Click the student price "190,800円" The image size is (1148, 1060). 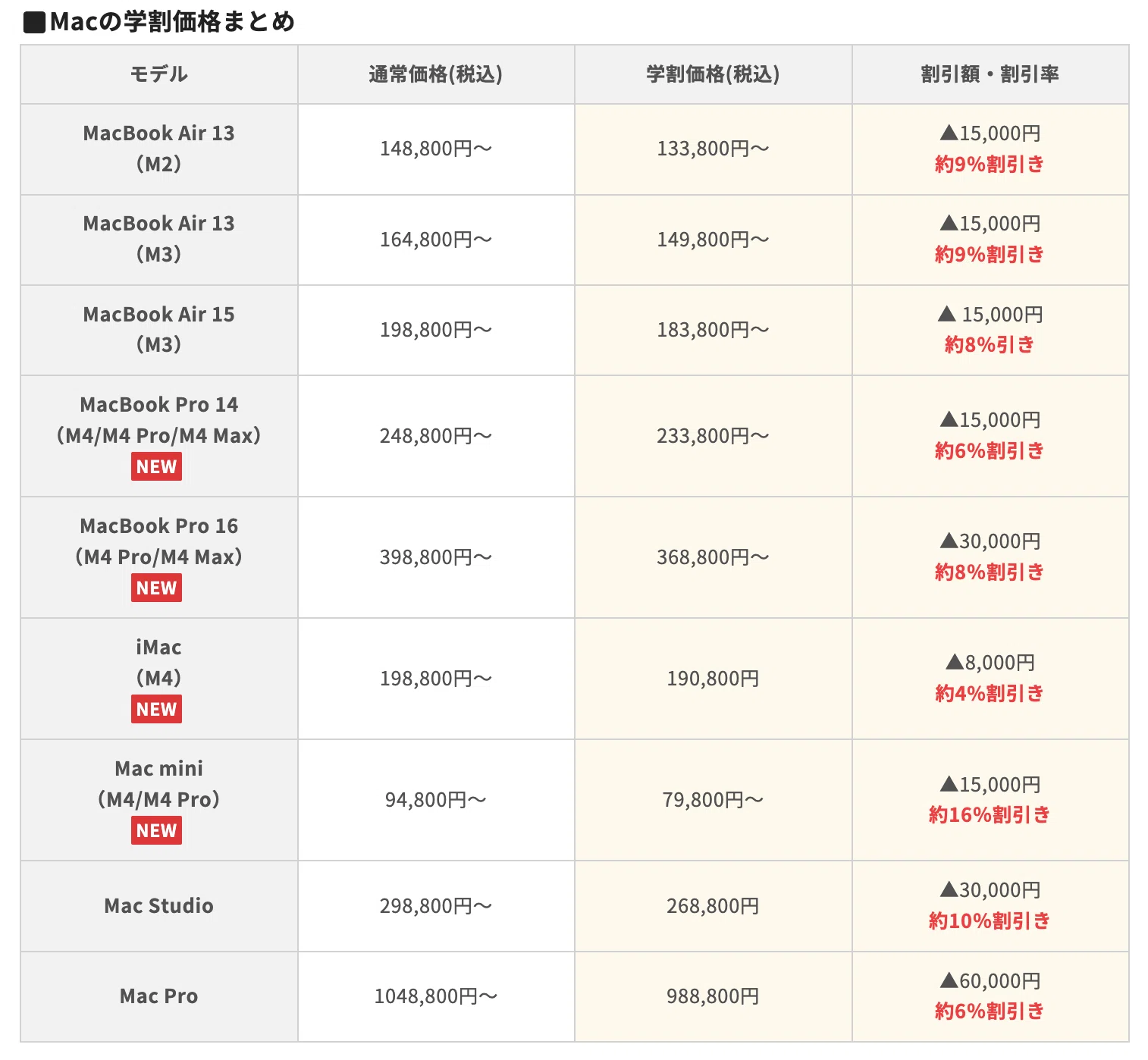pos(713,679)
